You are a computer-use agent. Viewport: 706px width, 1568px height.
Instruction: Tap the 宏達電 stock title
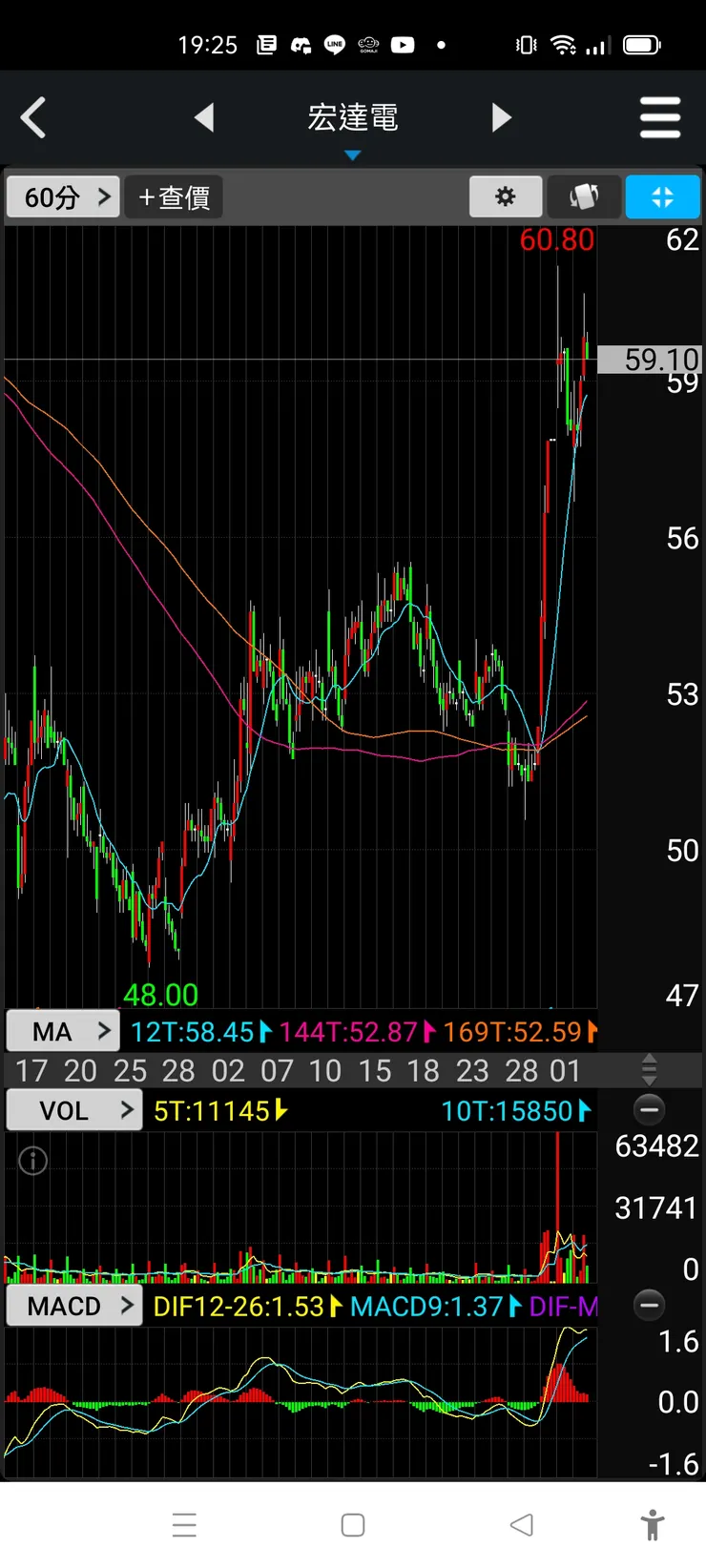coord(353,117)
